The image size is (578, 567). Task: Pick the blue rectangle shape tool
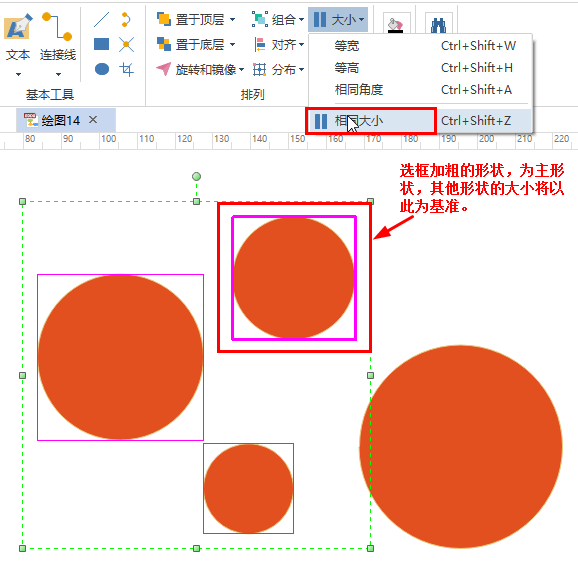(101, 44)
